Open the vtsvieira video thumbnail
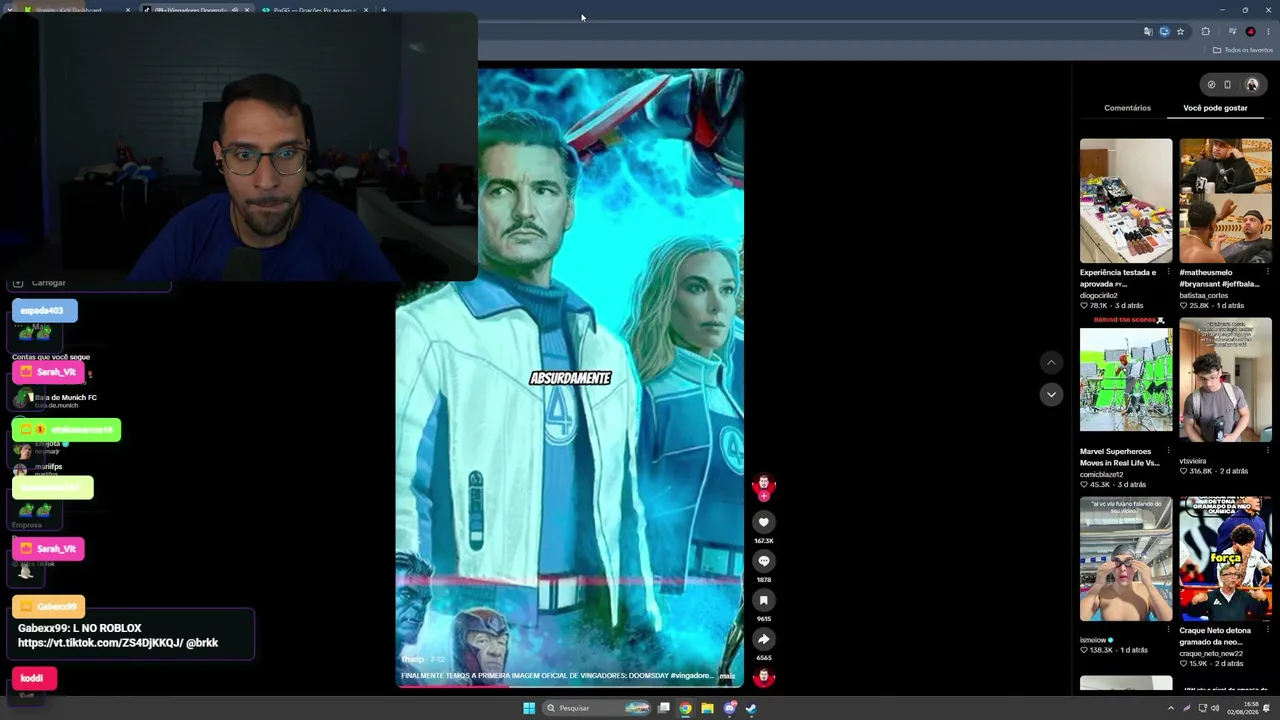This screenshot has height=720, width=1280. click(x=1226, y=380)
